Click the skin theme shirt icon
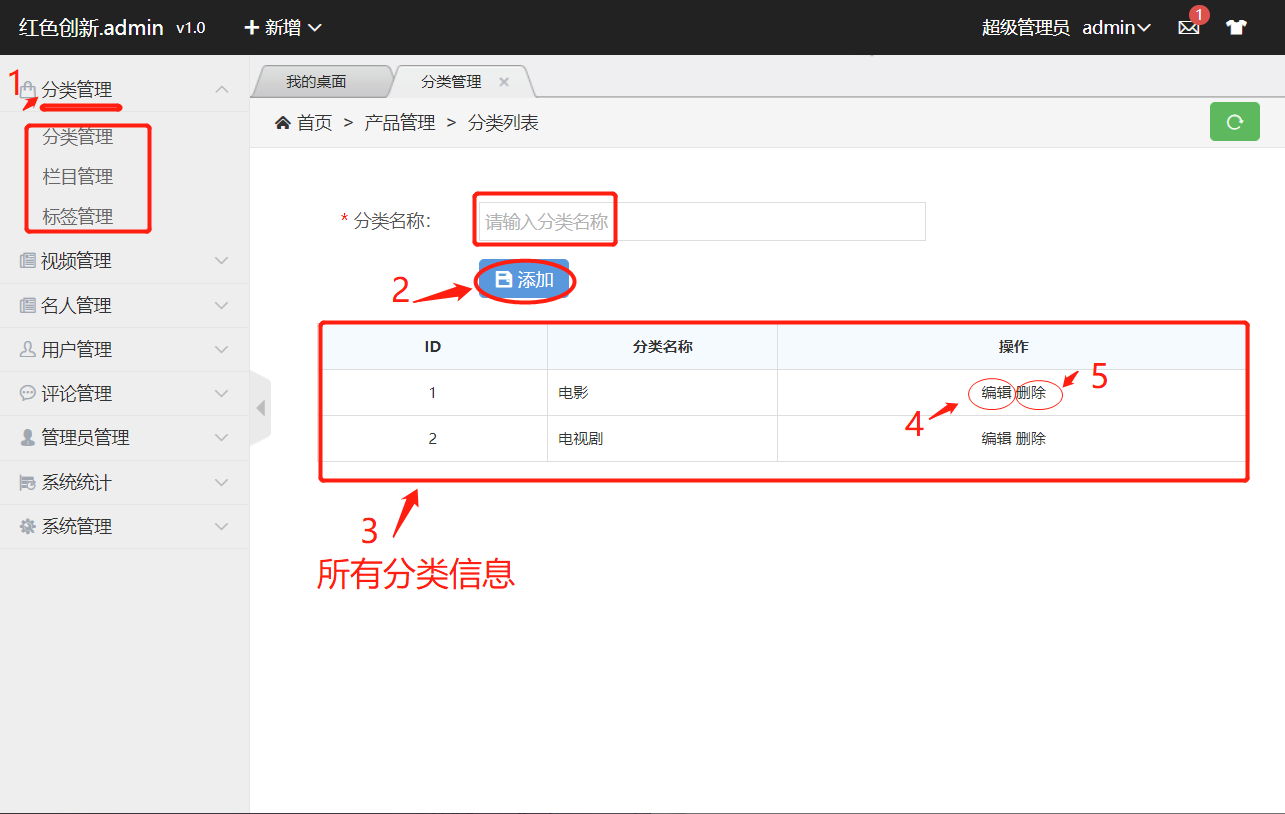 (x=1237, y=28)
